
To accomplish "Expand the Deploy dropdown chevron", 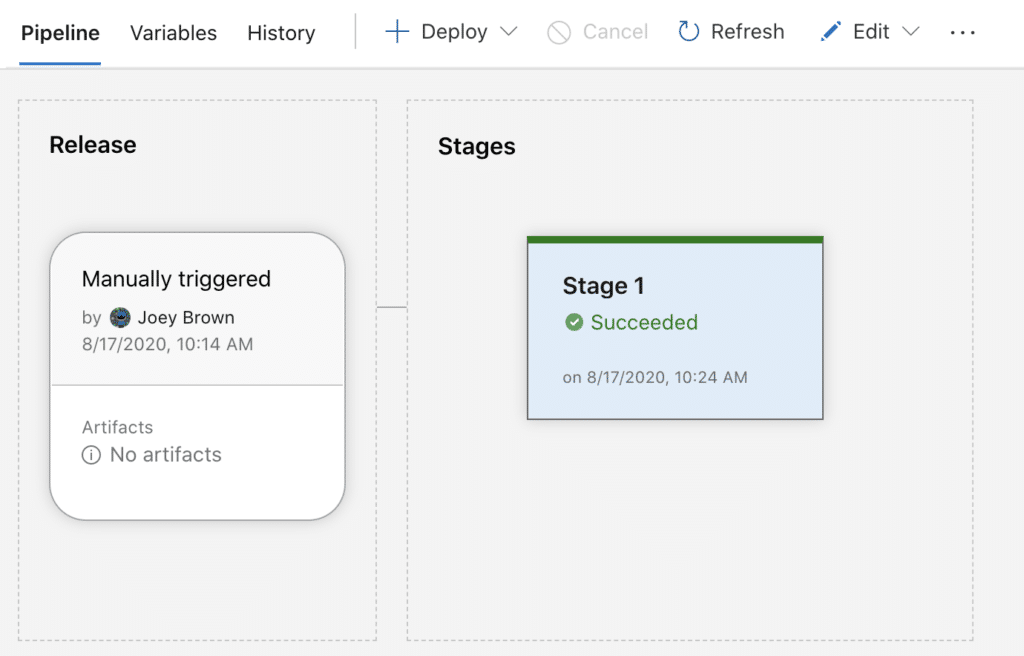I will [x=508, y=32].
